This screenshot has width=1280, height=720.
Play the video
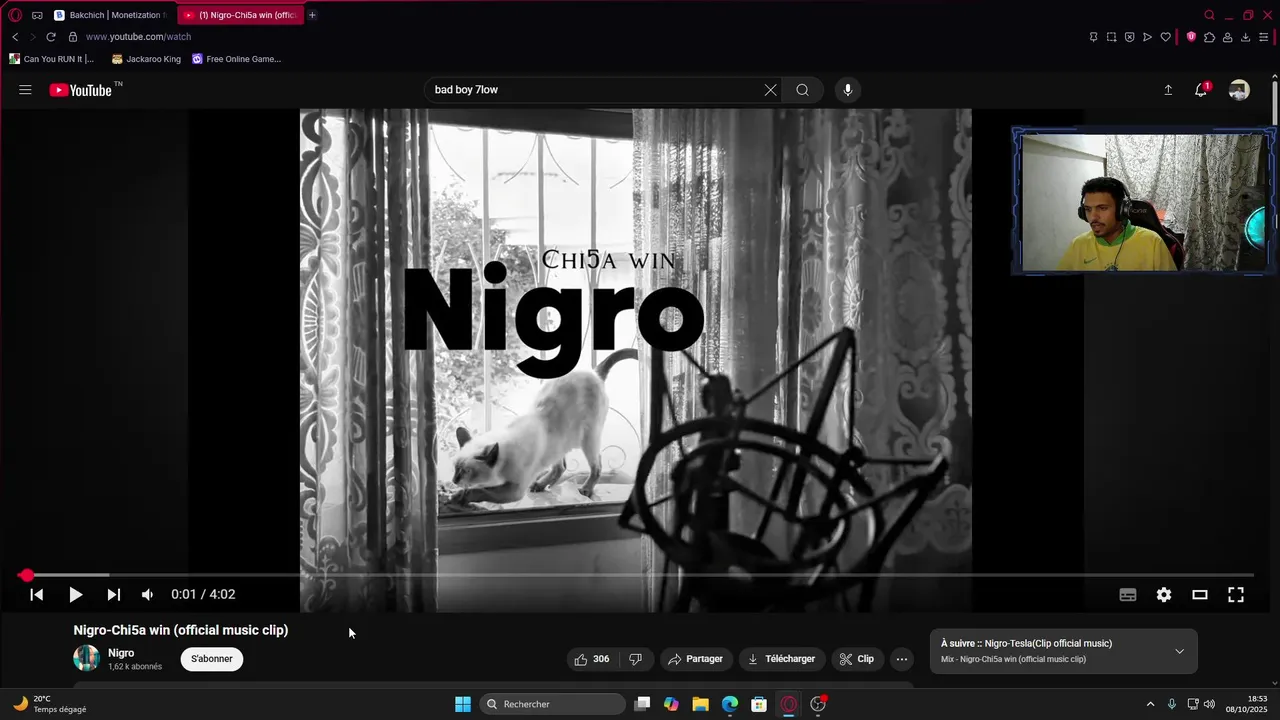75,594
